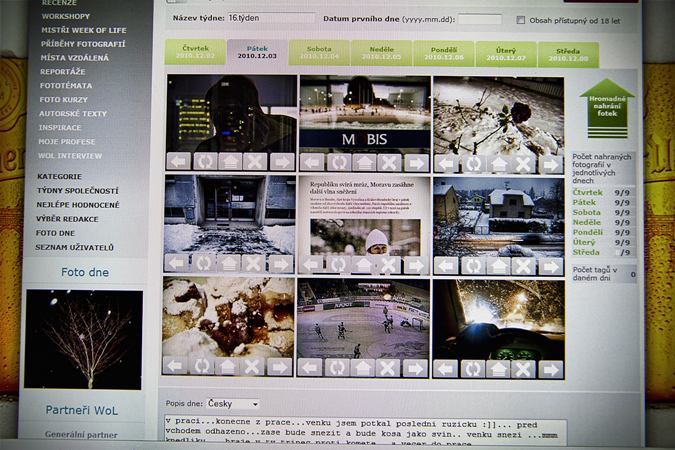
Task: Move the hockey rink photo left
Action: 310,367
